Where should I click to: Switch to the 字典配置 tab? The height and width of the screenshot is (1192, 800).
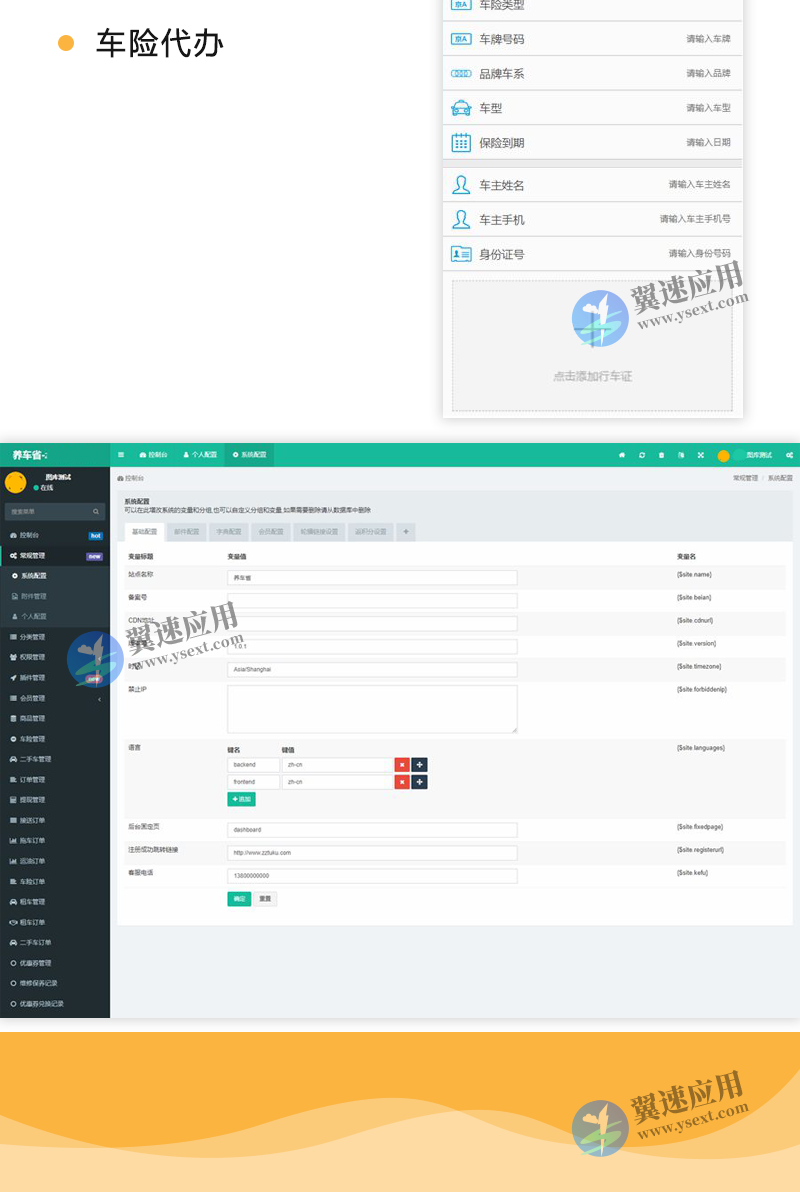[x=229, y=532]
